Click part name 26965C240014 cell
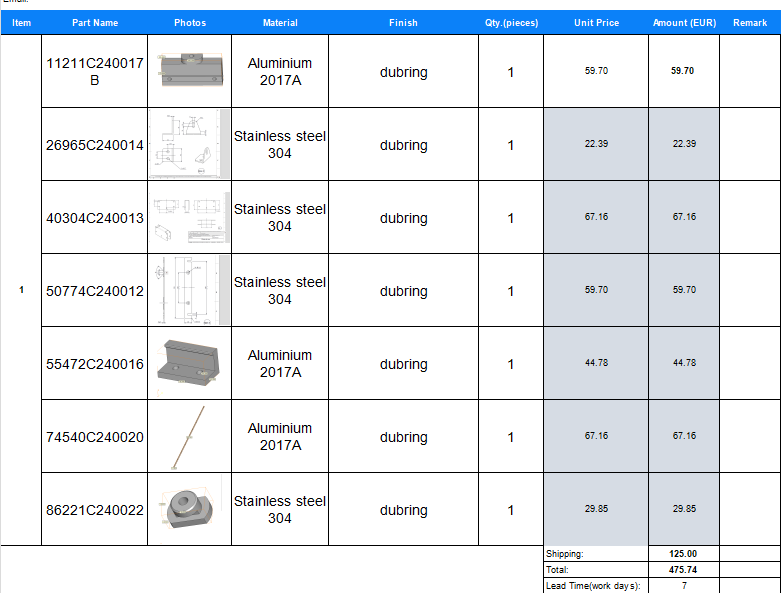This screenshot has width=781, height=593. point(95,144)
